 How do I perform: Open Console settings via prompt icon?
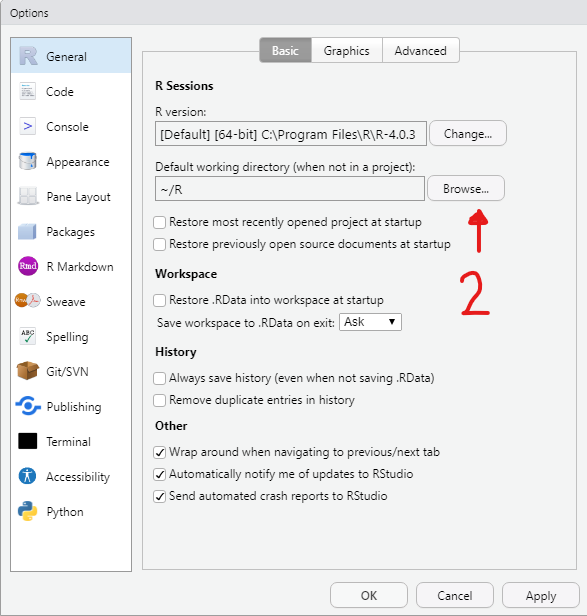[x=28, y=126]
